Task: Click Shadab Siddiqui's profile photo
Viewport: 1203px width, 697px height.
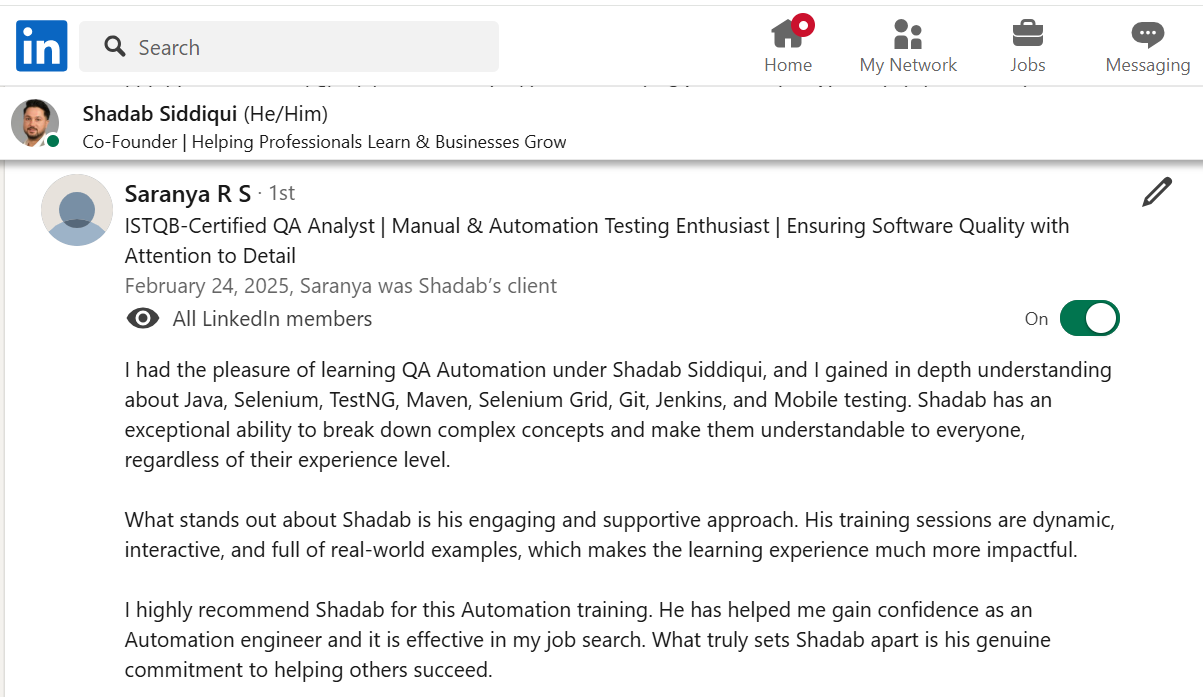Action: [35, 123]
